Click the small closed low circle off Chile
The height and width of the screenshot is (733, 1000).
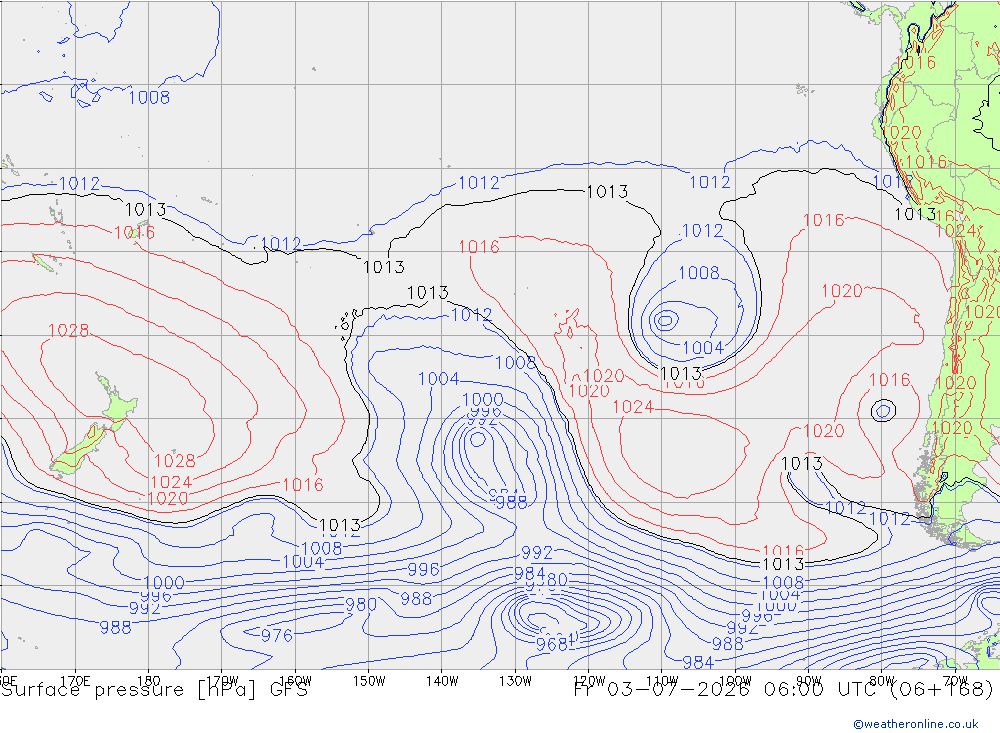(x=883, y=411)
